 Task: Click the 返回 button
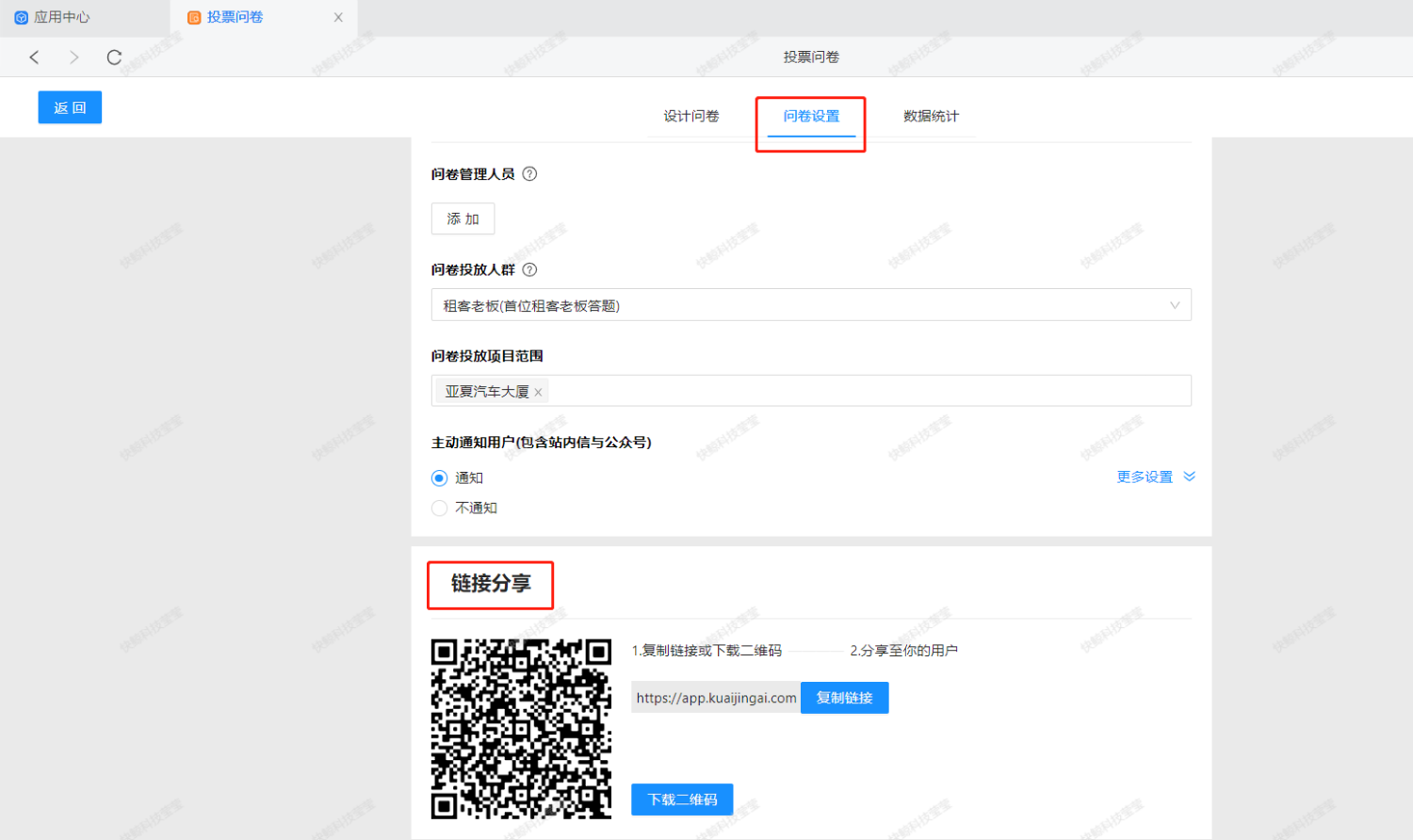click(x=70, y=107)
